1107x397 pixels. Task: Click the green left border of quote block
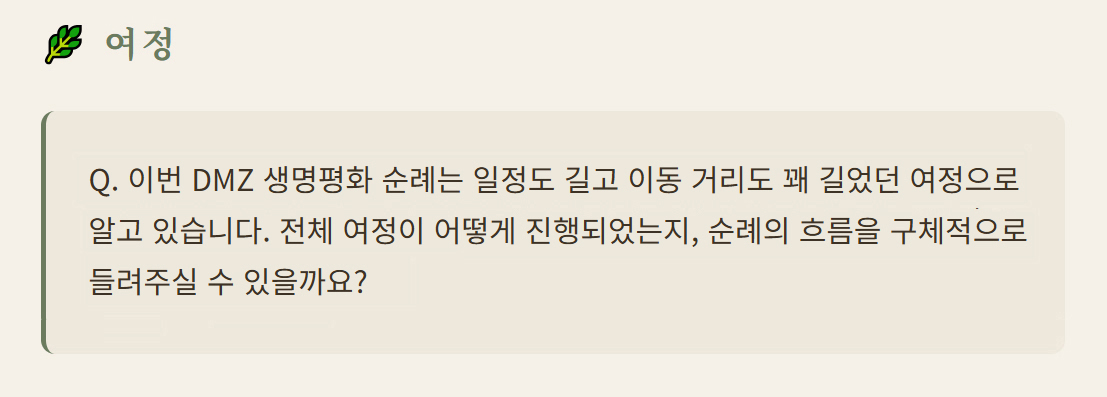44,232
